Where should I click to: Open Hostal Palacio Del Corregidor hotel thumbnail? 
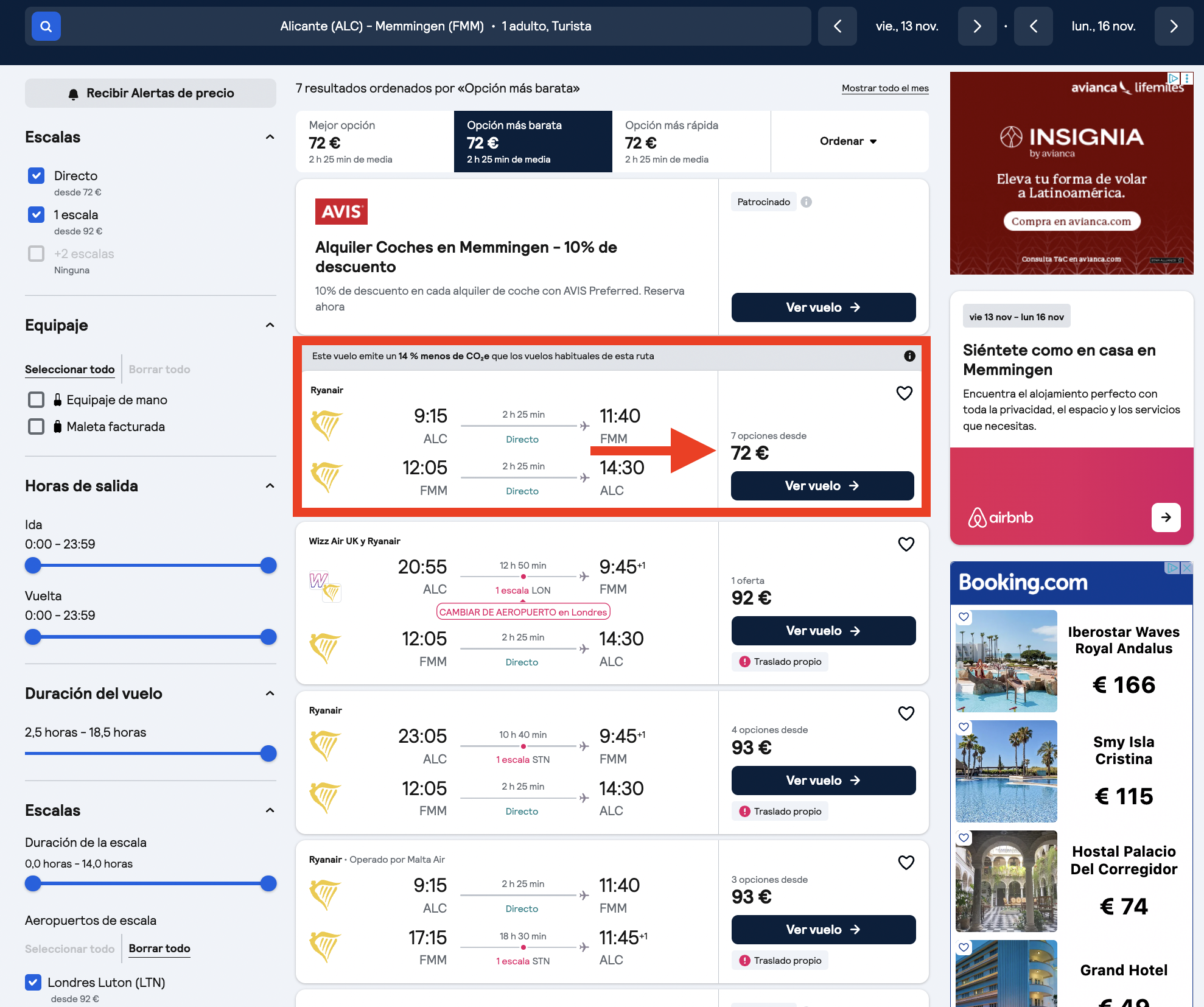(x=1006, y=882)
